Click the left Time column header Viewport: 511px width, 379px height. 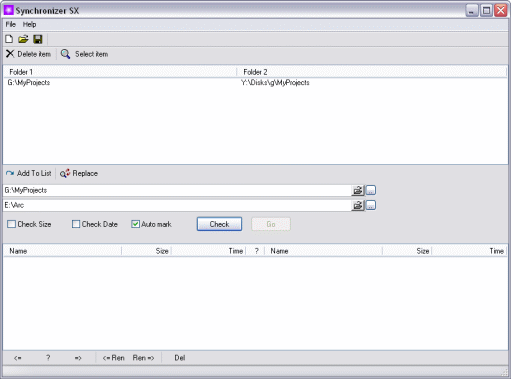click(x=208, y=251)
